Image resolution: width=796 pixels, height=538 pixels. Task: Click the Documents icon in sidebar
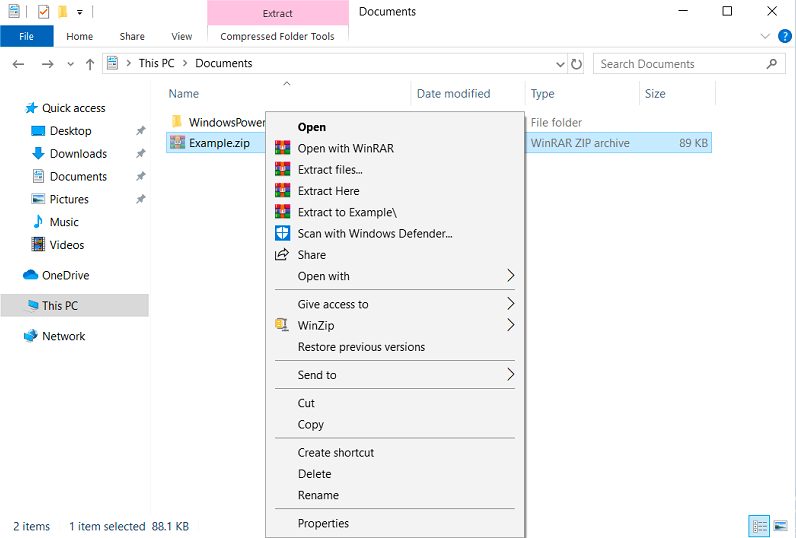tap(38, 176)
